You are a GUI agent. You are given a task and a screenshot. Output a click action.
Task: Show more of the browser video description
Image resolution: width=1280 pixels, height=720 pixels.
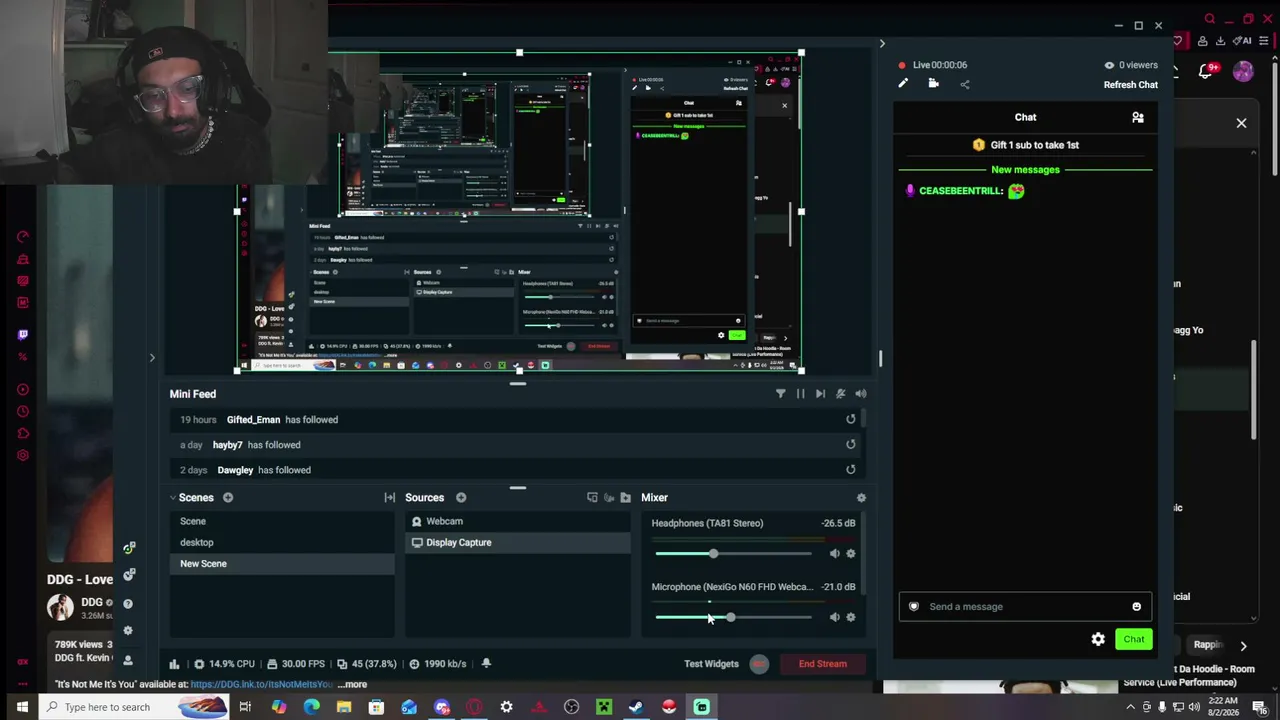[354, 685]
